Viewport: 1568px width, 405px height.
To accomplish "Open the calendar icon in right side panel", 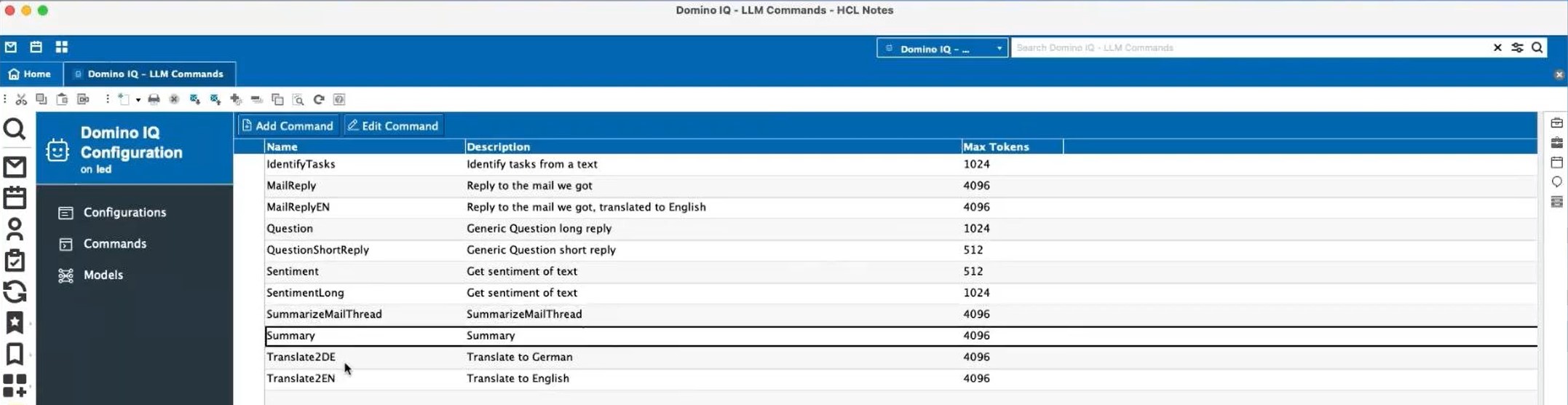I will click(x=1556, y=162).
